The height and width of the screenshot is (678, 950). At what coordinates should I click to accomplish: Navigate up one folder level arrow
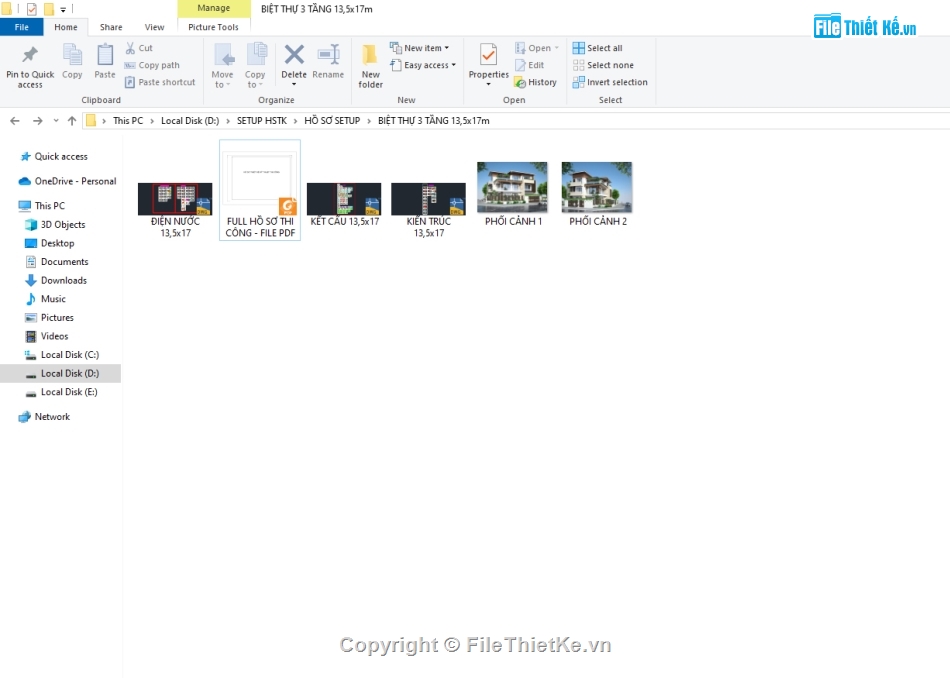point(72,121)
